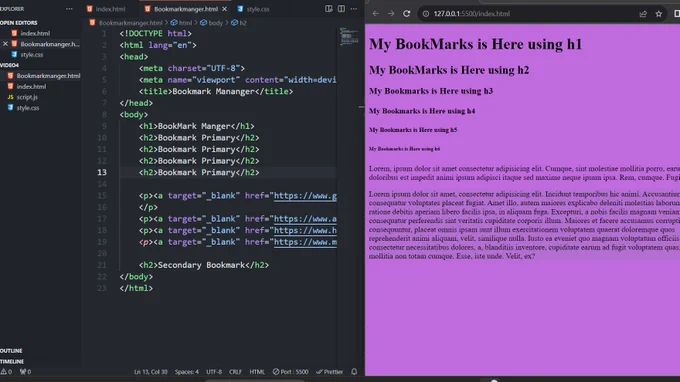The height and width of the screenshot is (382, 680).
Task: Switch to the index.html editor tab
Action: tap(106, 9)
